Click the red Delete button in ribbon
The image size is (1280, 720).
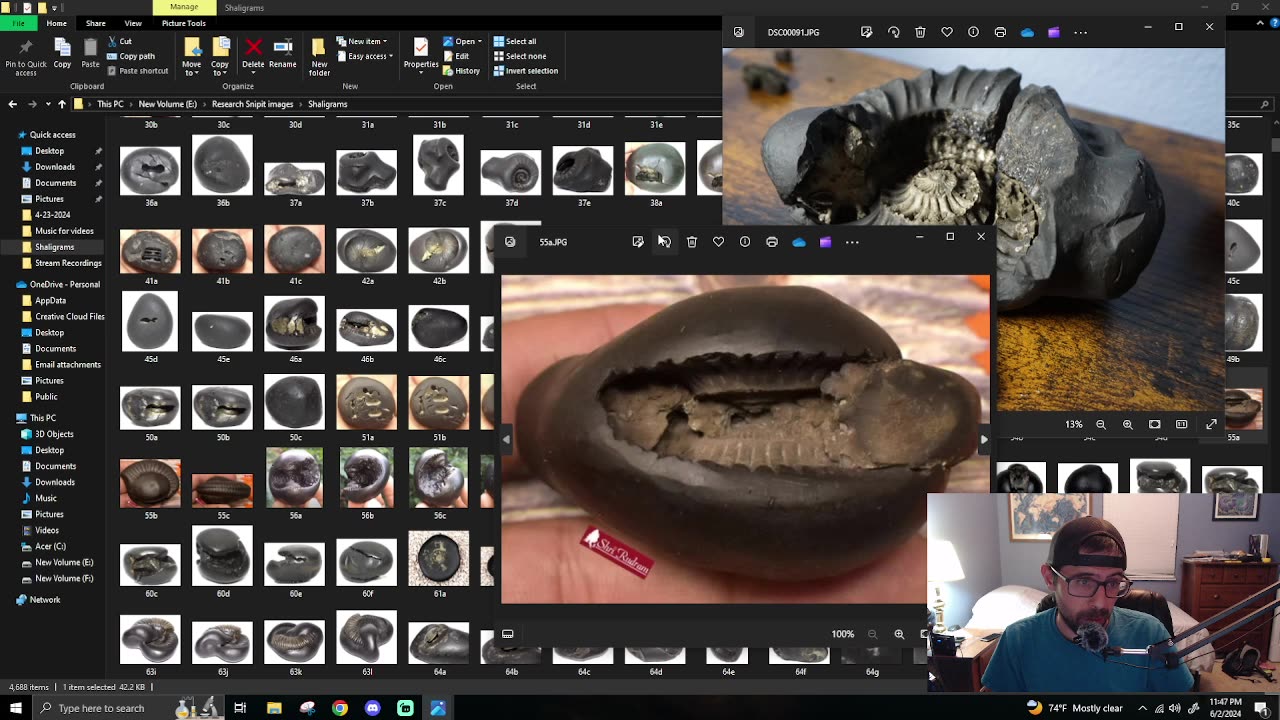pyautogui.click(x=253, y=54)
